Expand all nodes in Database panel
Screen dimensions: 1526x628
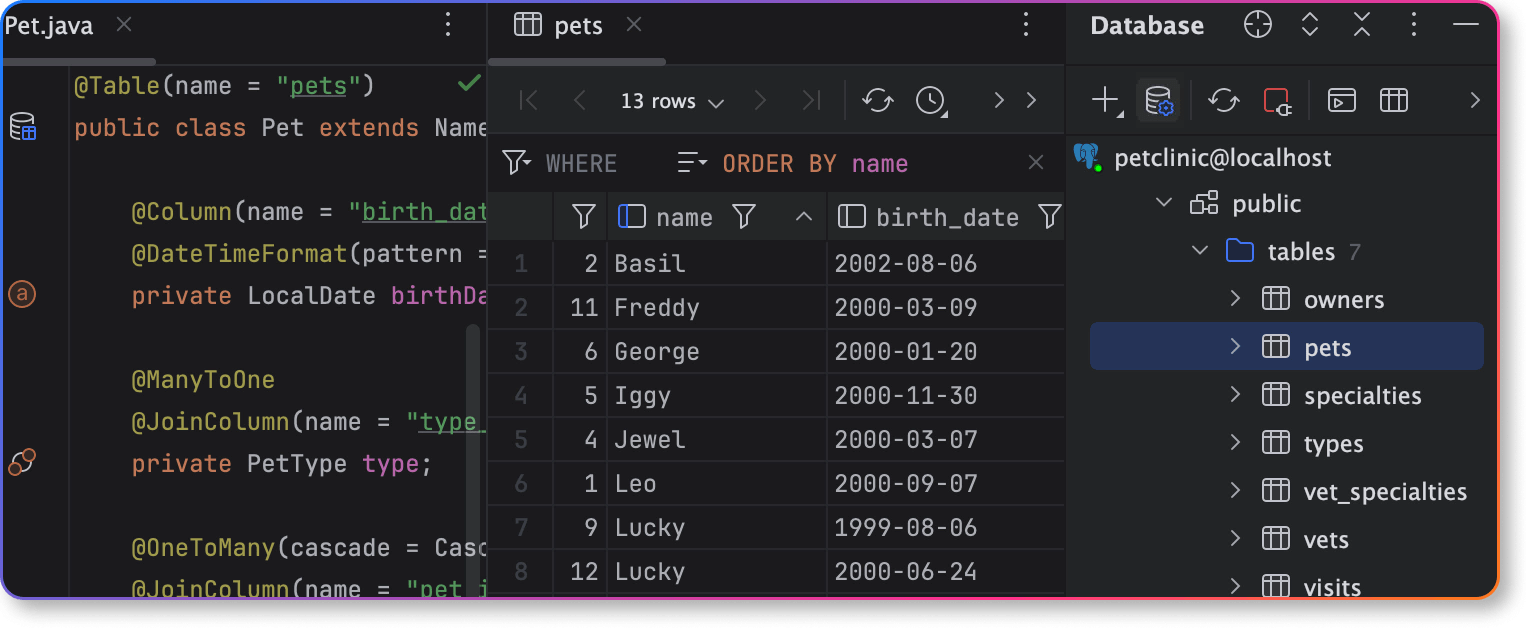[x=1310, y=25]
